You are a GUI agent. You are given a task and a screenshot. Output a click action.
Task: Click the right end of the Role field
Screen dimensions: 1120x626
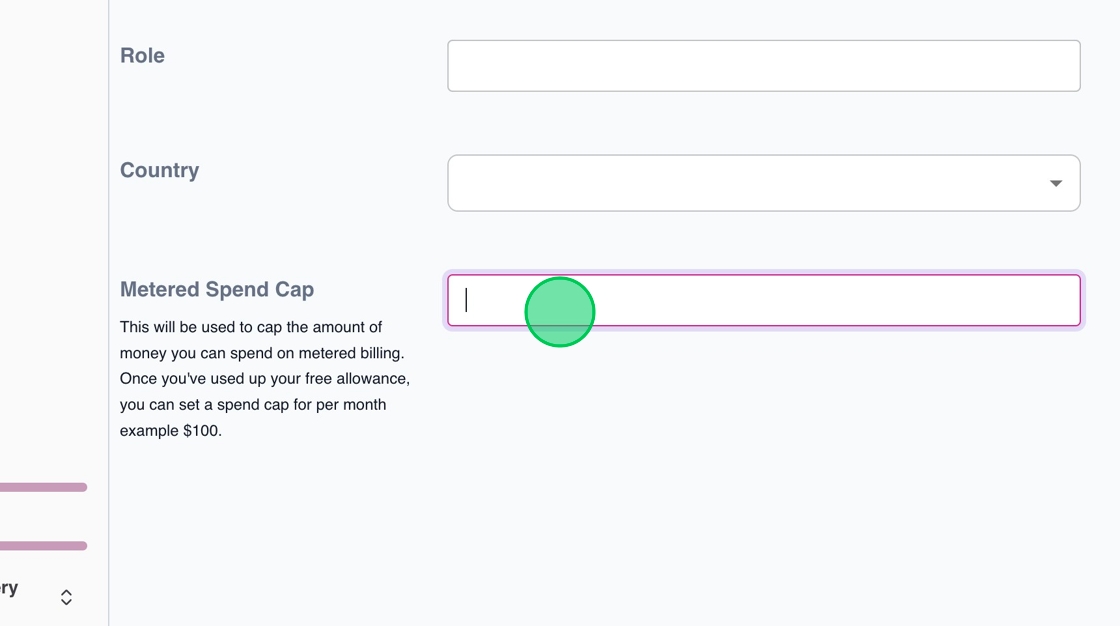click(x=1050, y=66)
